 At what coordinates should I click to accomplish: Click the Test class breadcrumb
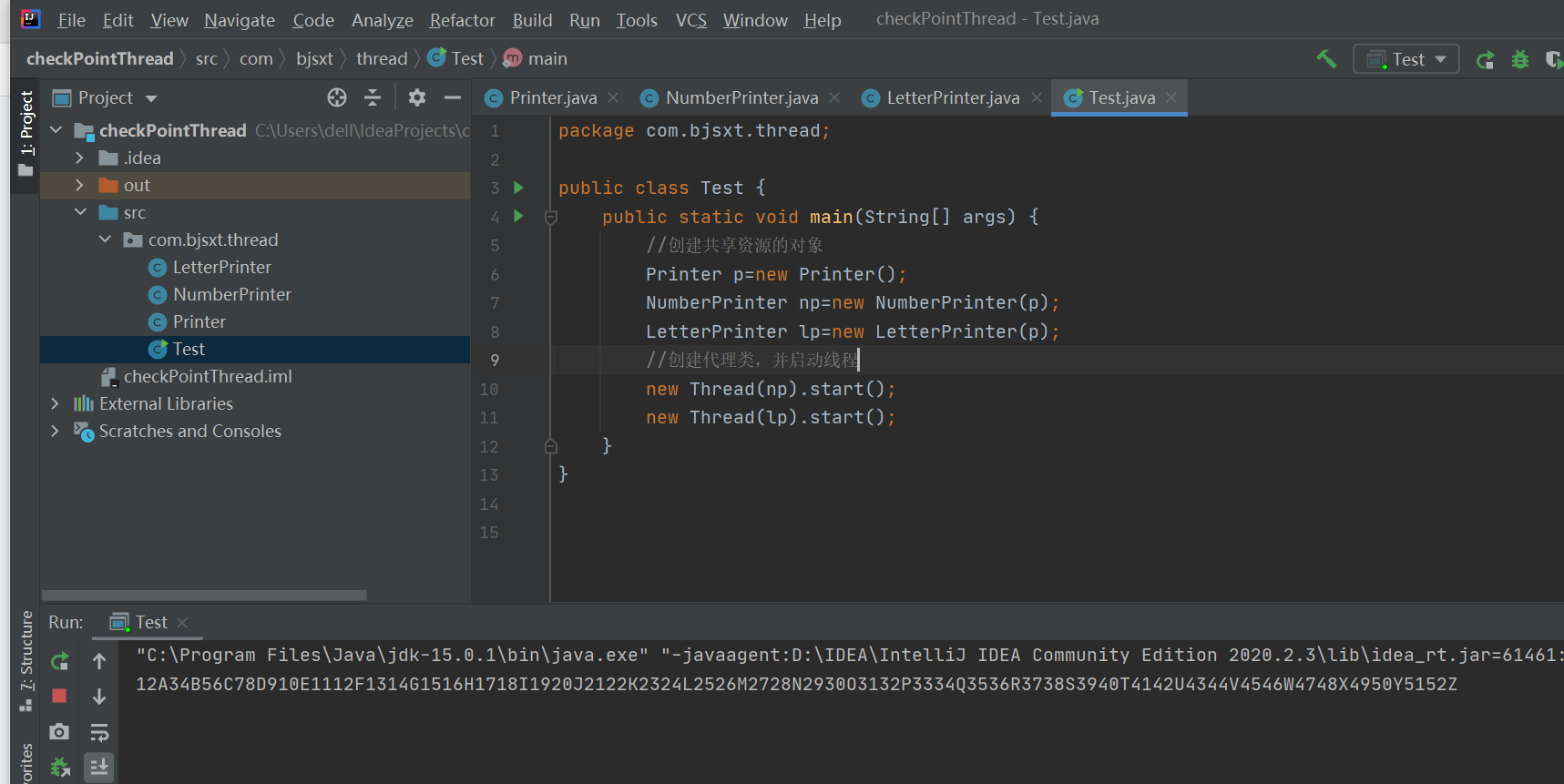tap(455, 59)
